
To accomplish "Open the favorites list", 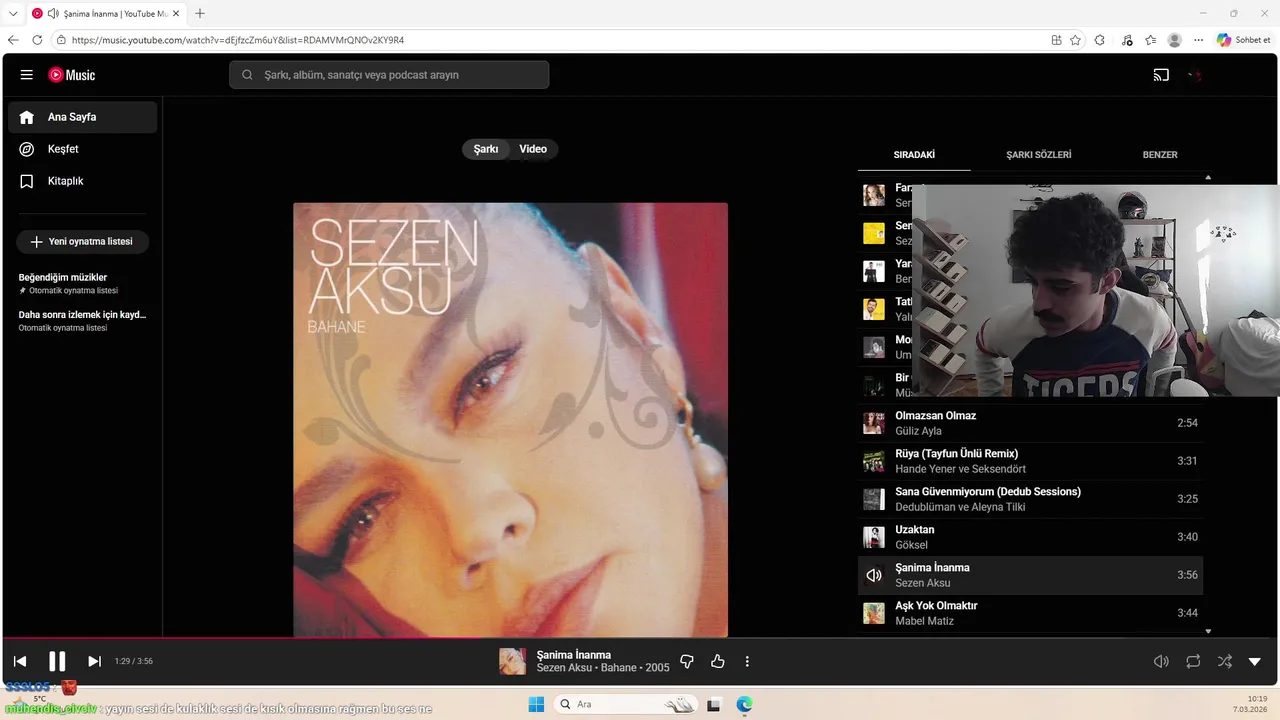I will (1150, 40).
